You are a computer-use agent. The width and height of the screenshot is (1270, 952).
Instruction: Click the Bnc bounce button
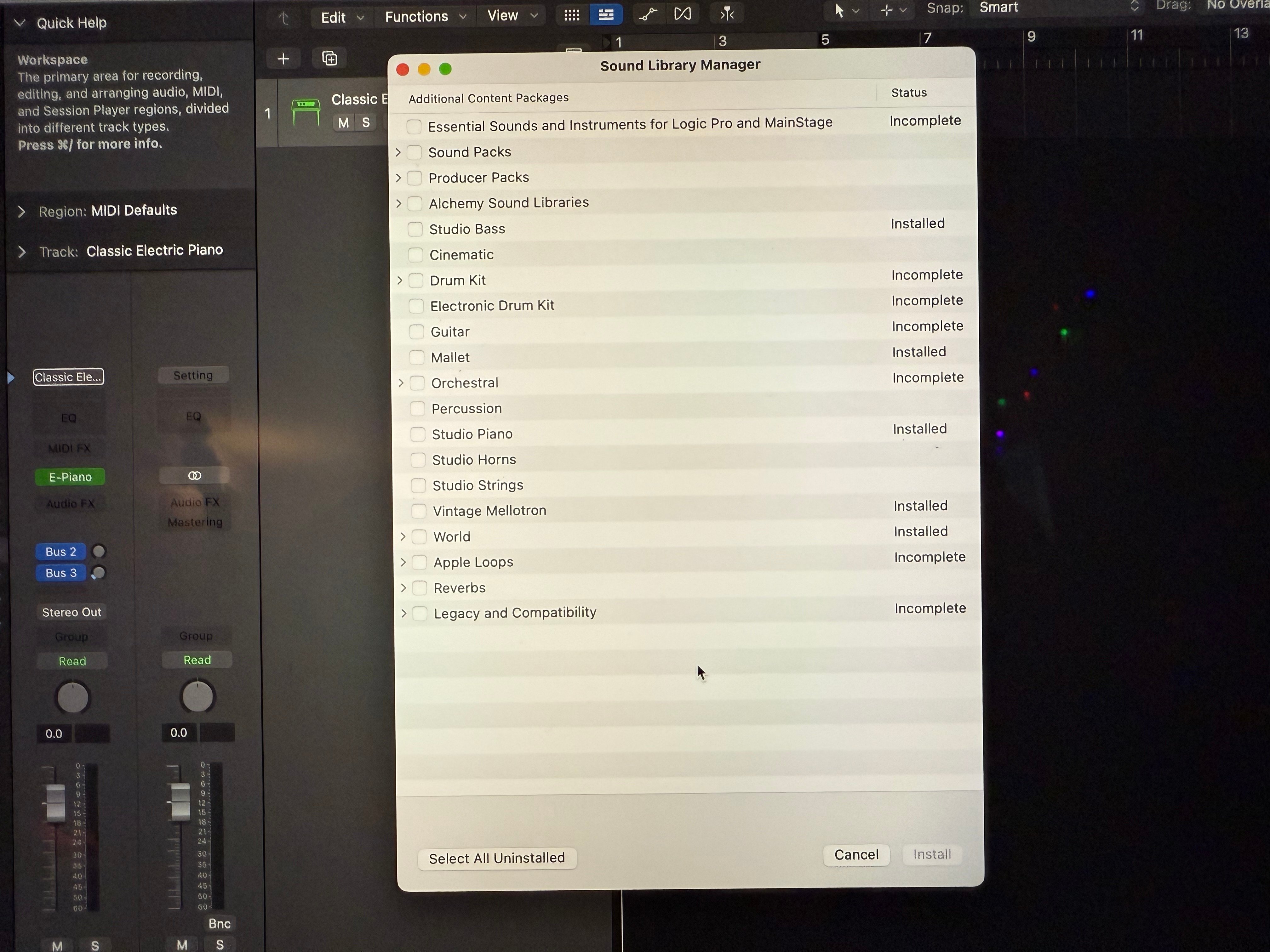(x=219, y=924)
